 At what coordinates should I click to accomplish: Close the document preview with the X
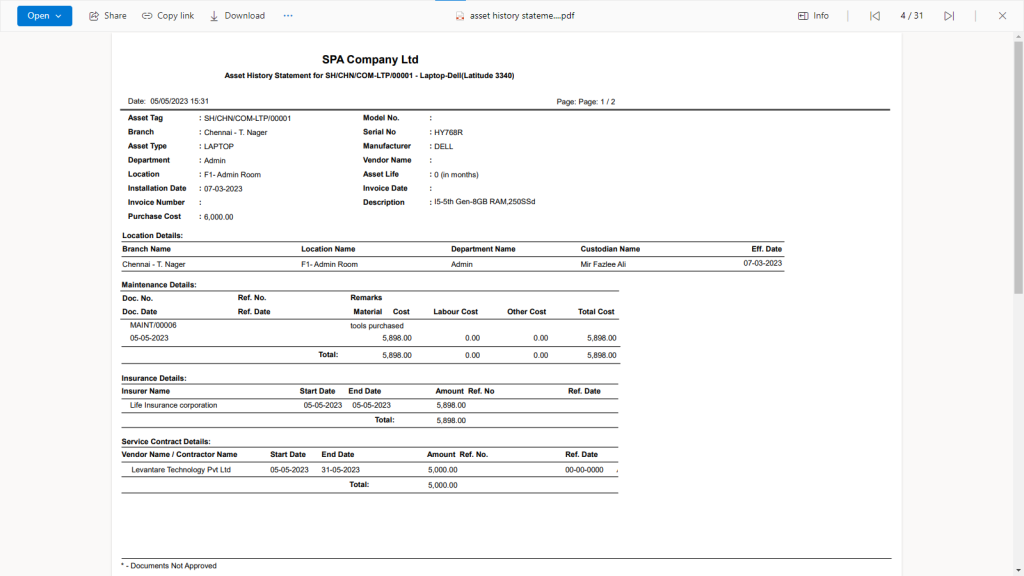coord(1001,15)
